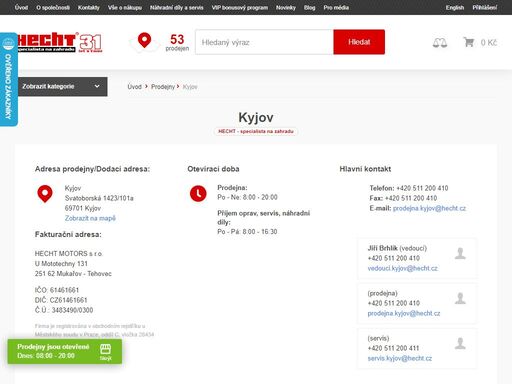Open the Novinky menu item
Image resolution: width=512 pixels, height=384 pixels.
click(x=286, y=7)
